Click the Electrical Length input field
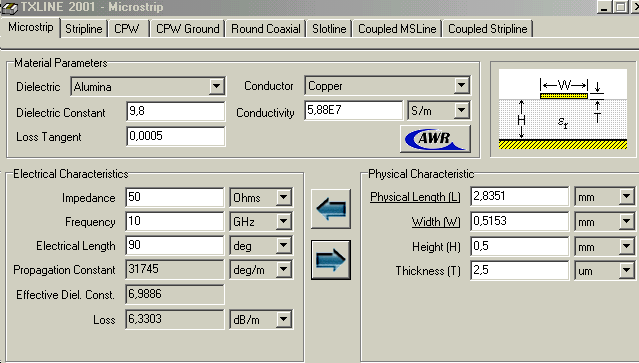The height and width of the screenshot is (363, 639). point(175,246)
